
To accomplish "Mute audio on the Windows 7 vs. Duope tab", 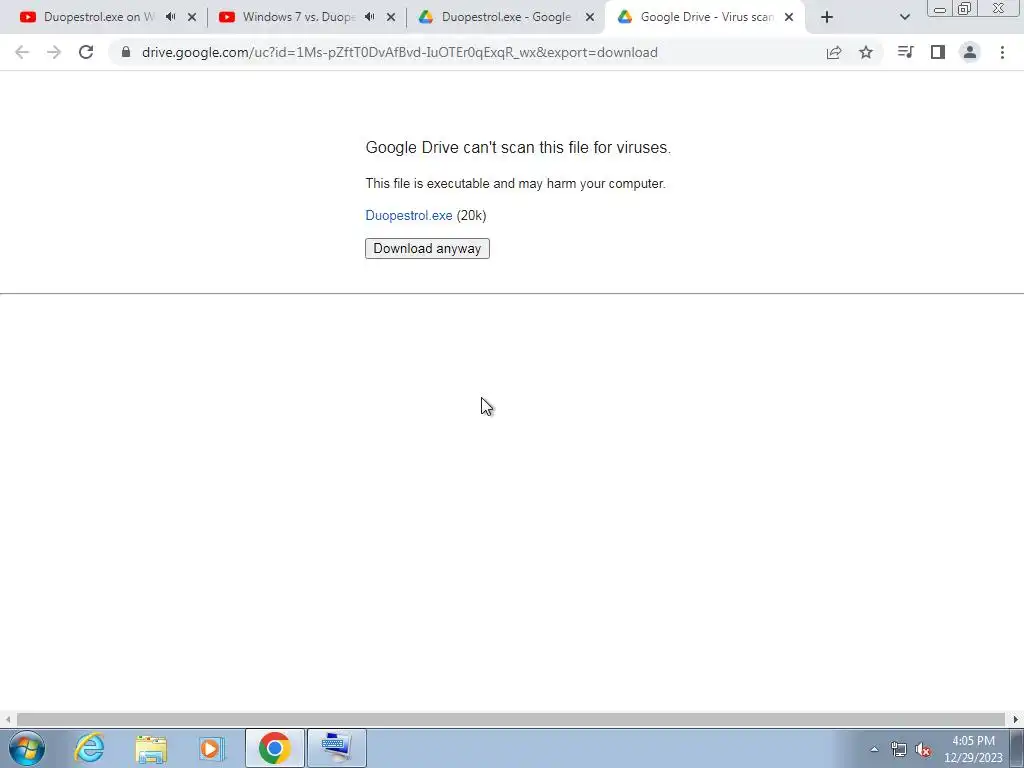I will point(370,17).
